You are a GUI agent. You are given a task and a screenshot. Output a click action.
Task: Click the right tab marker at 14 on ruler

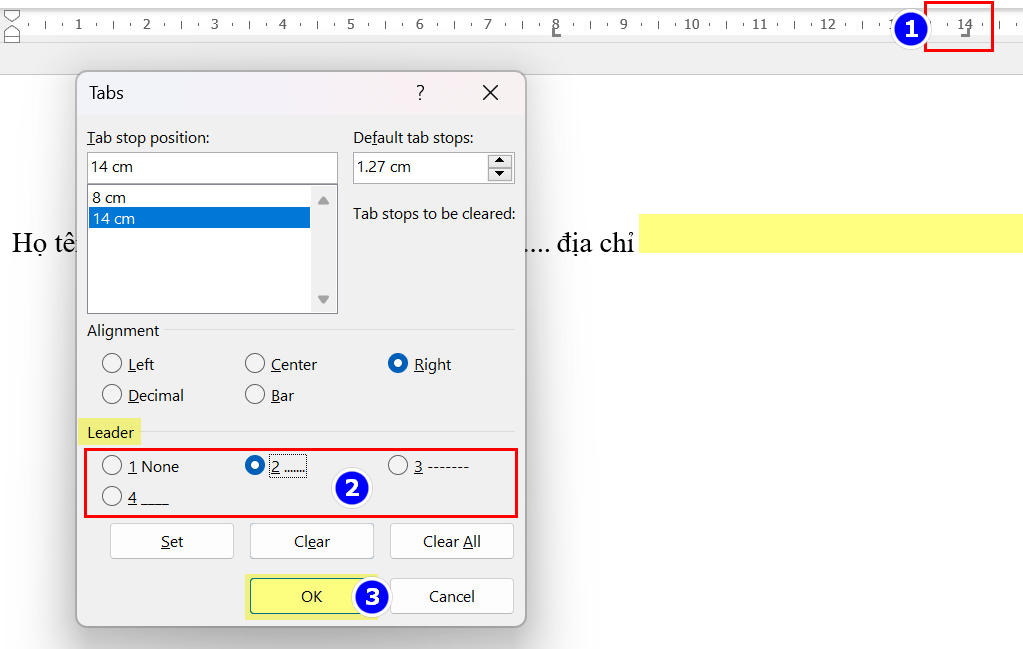click(x=965, y=33)
